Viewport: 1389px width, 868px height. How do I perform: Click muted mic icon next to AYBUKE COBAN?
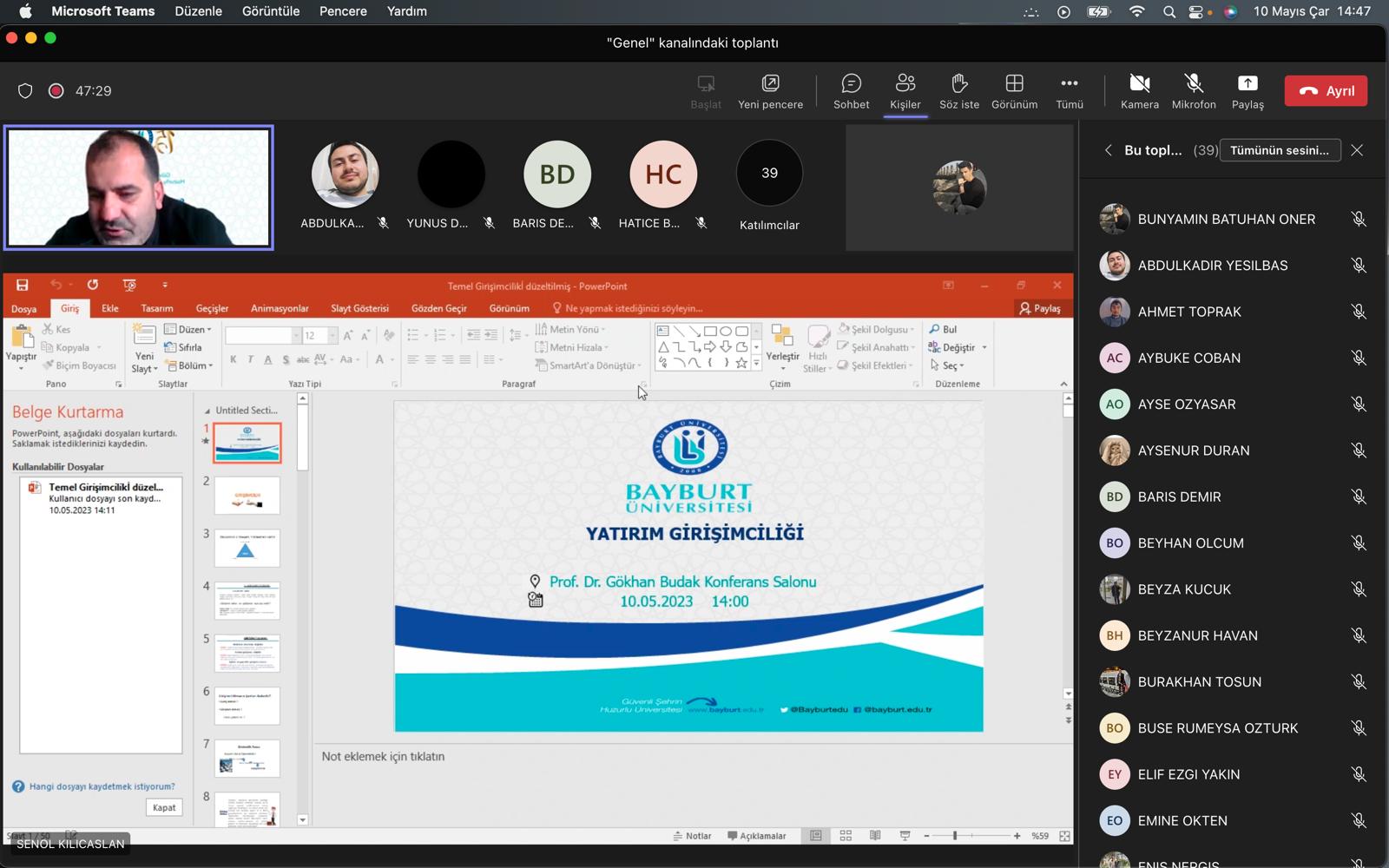click(x=1359, y=358)
